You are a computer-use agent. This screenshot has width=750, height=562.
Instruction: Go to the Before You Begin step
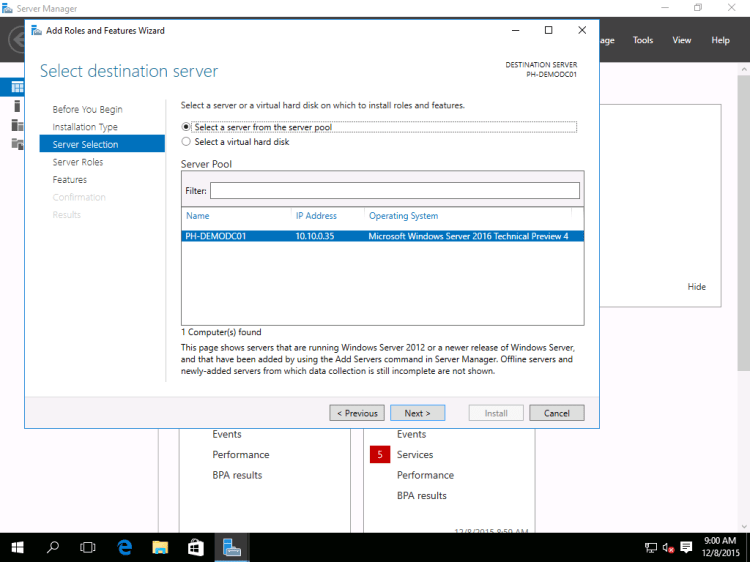88,109
